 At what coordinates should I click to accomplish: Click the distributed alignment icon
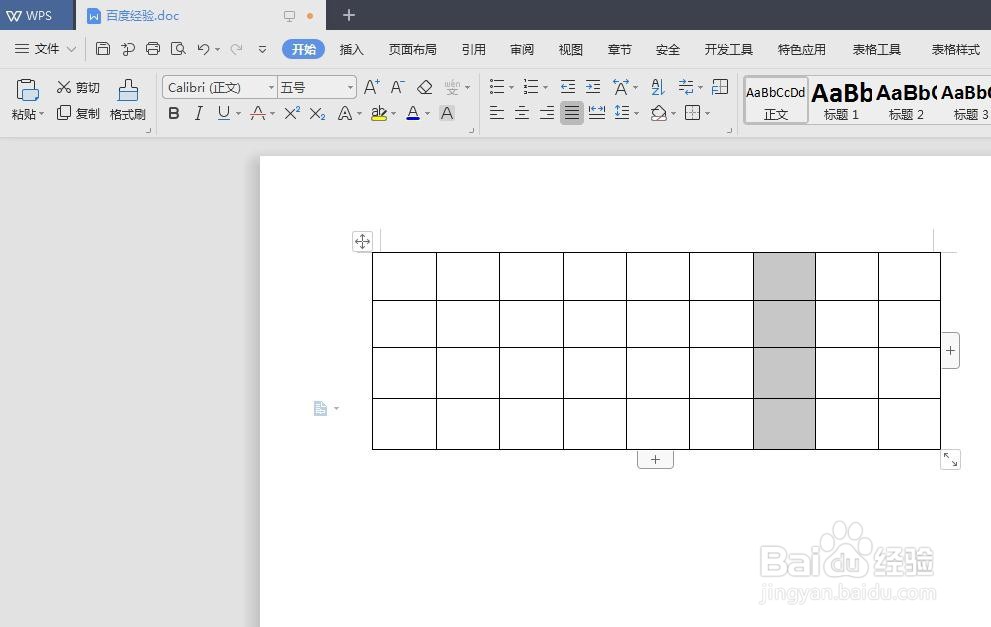pyautogui.click(x=597, y=113)
